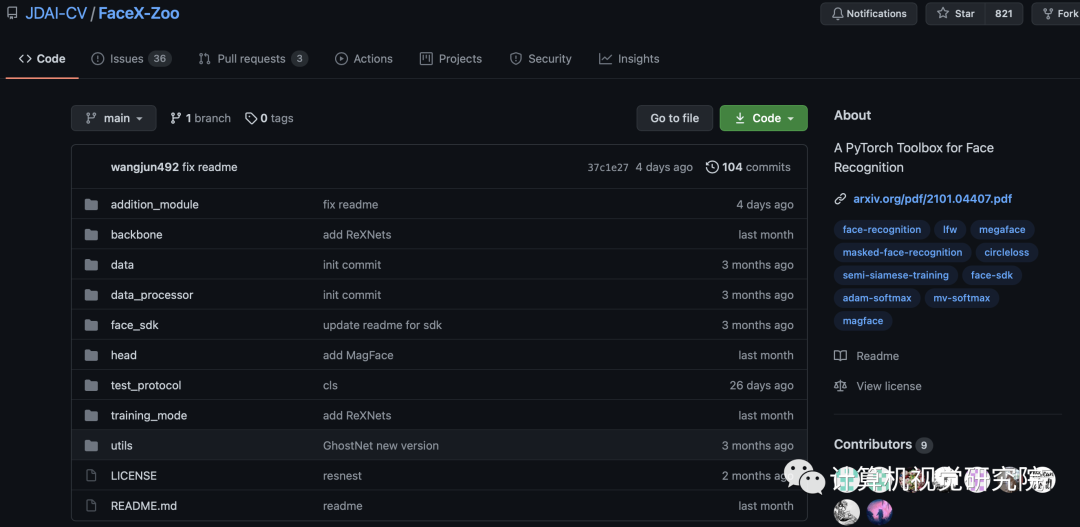The width and height of the screenshot is (1080, 527).
Task: Select the face-recognition topic tag
Action: click(882, 229)
